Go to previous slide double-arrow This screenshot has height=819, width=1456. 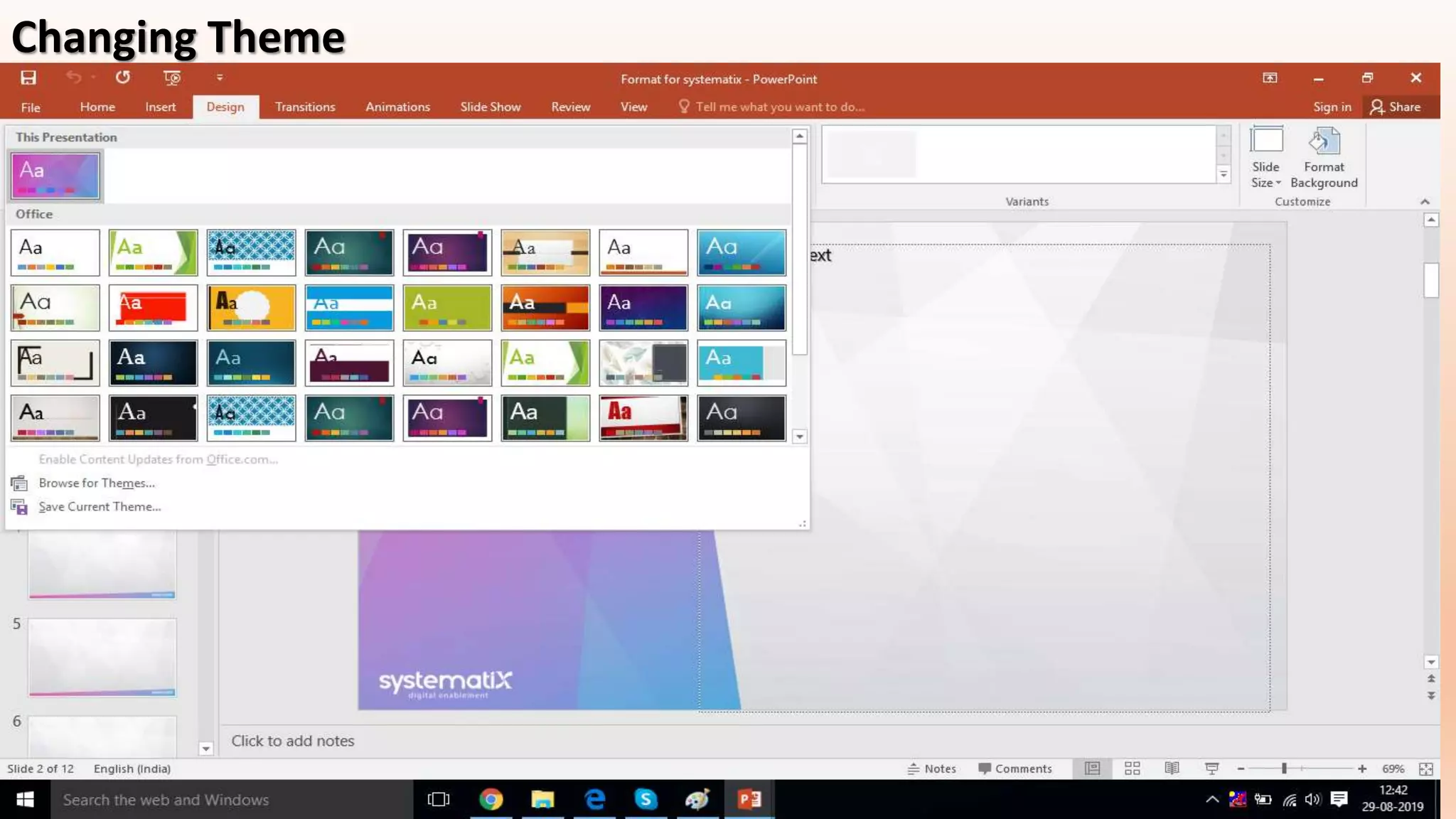click(x=1431, y=679)
